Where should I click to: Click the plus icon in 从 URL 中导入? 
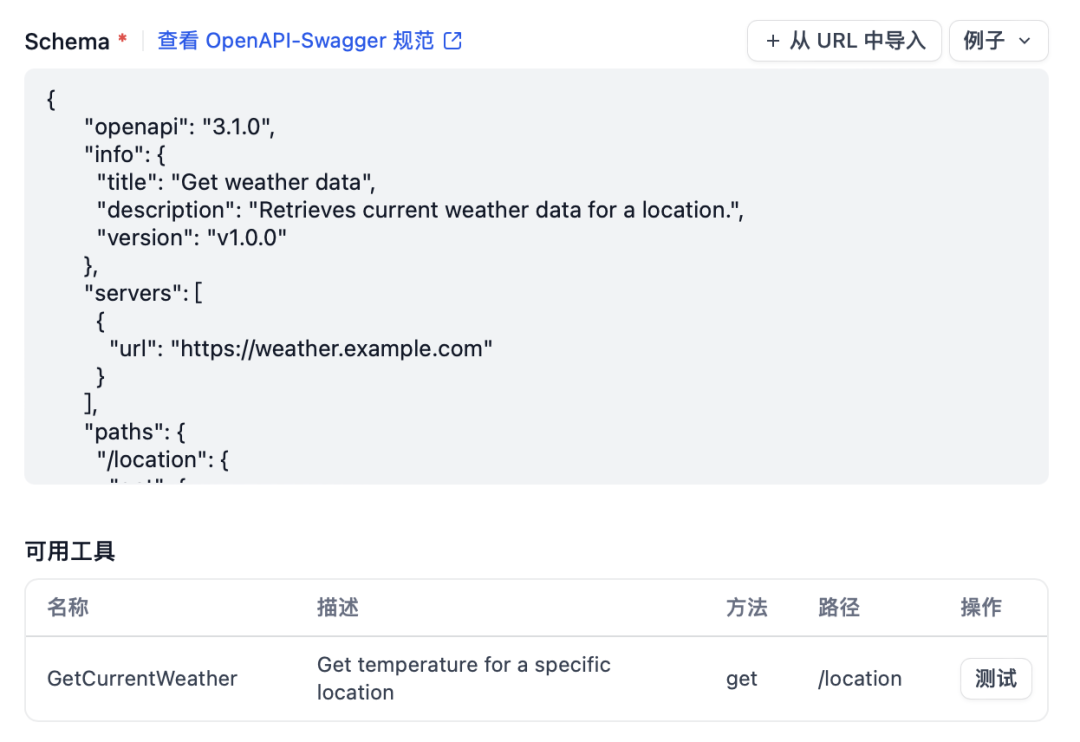[773, 41]
